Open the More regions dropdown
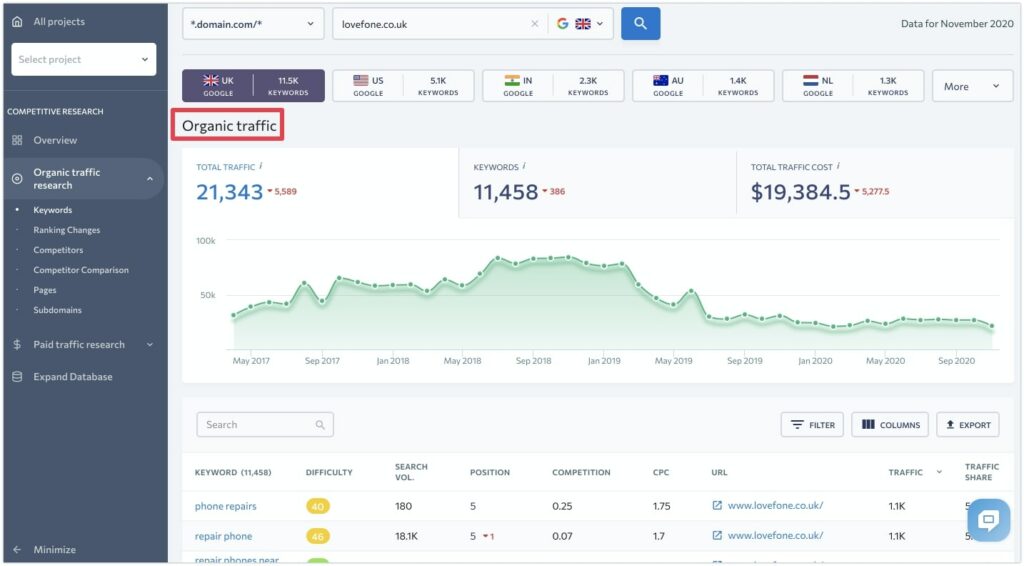 click(x=972, y=86)
